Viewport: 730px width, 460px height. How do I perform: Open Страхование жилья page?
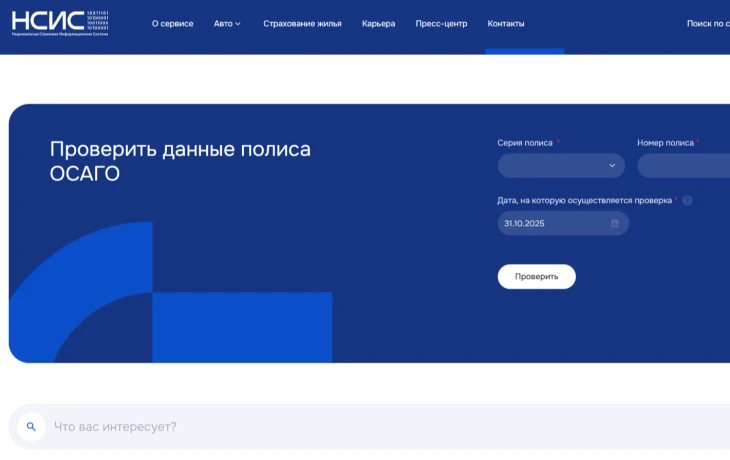click(302, 23)
